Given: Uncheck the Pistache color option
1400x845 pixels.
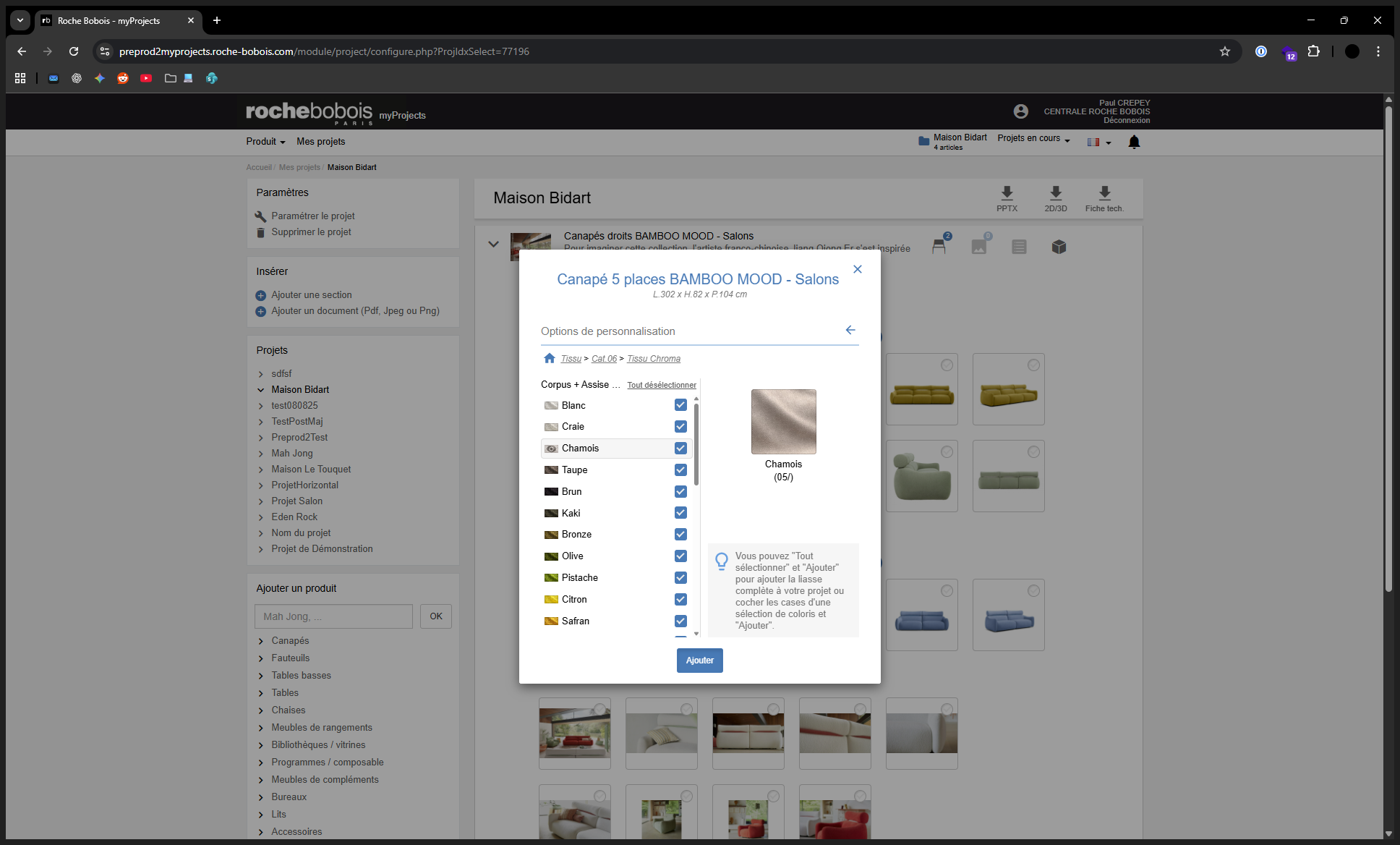Looking at the screenshot, I should coord(680,577).
